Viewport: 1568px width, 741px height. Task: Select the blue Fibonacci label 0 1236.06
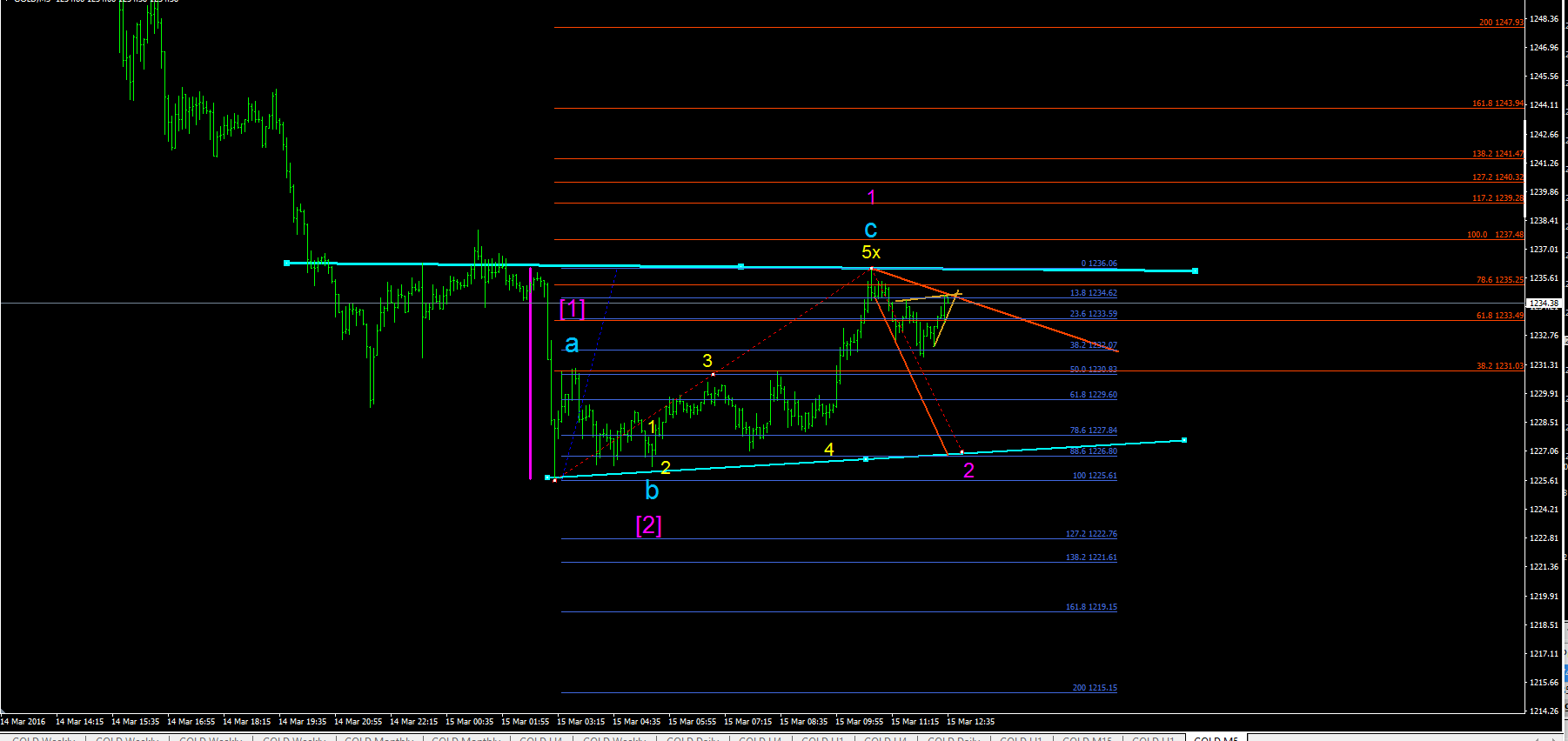click(1099, 264)
